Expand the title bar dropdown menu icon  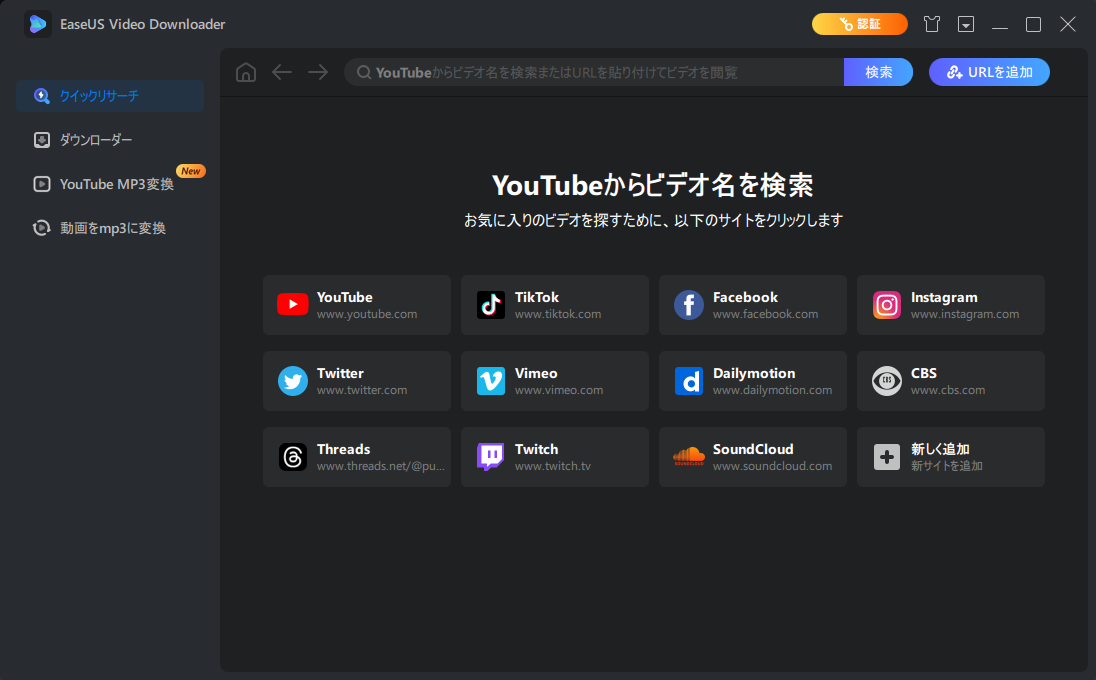pos(966,24)
